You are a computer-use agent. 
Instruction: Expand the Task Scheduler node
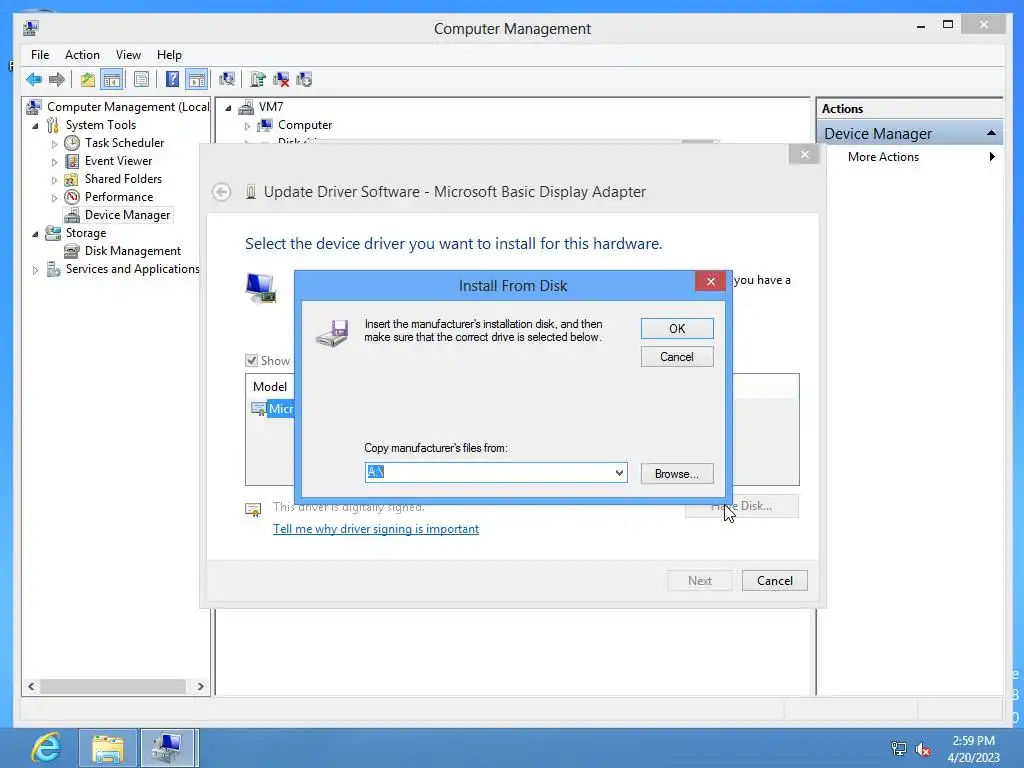click(54, 144)
